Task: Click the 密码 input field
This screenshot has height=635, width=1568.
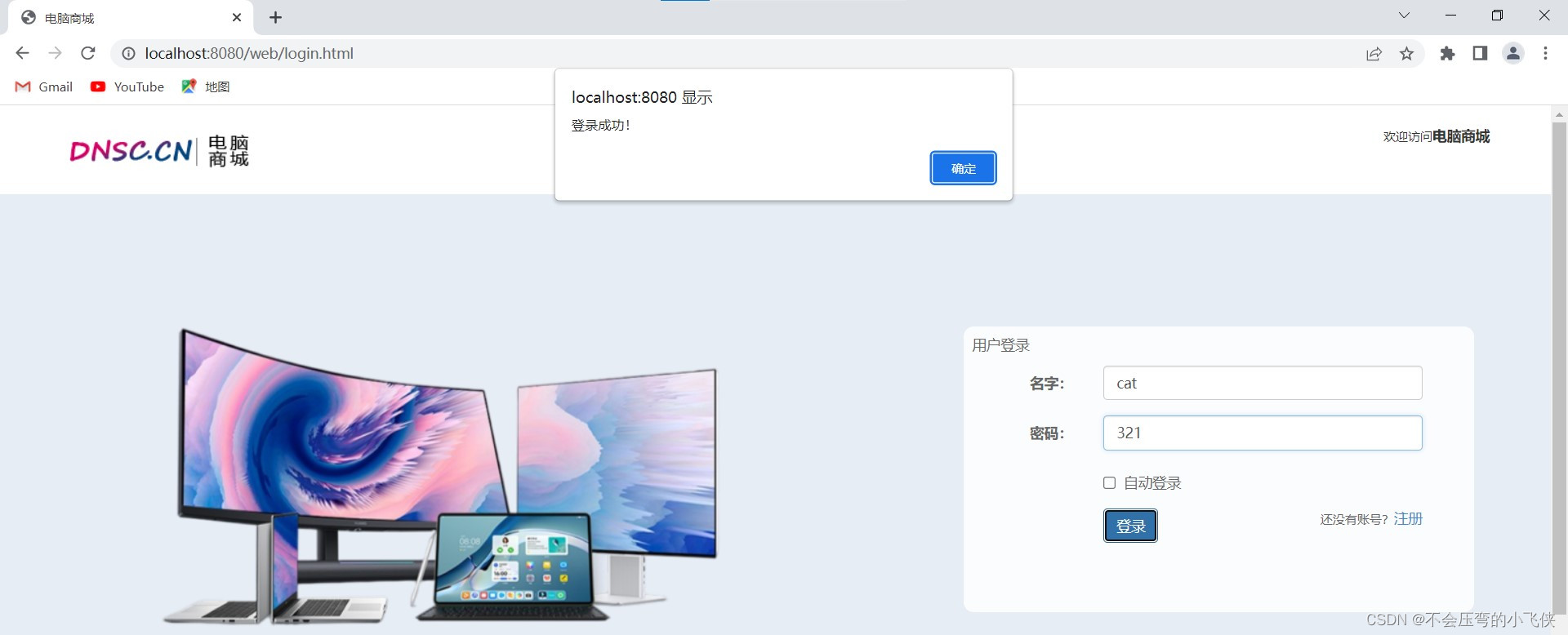Action: click(x=1263, y=433)
